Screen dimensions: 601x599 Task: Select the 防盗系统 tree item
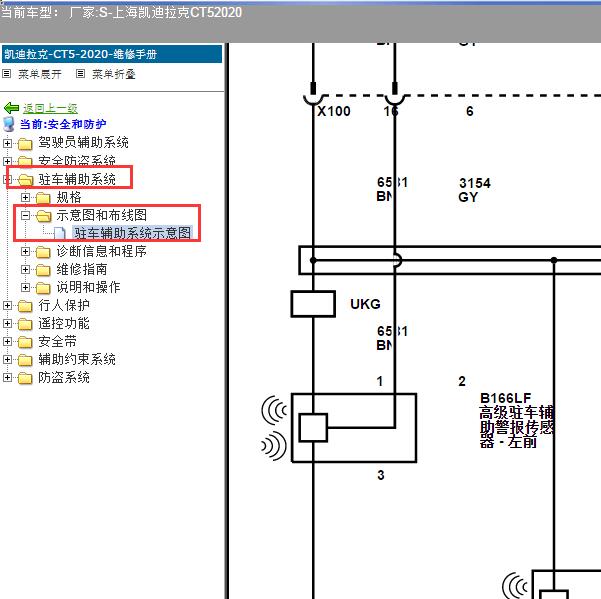click(x=64, y=377)
